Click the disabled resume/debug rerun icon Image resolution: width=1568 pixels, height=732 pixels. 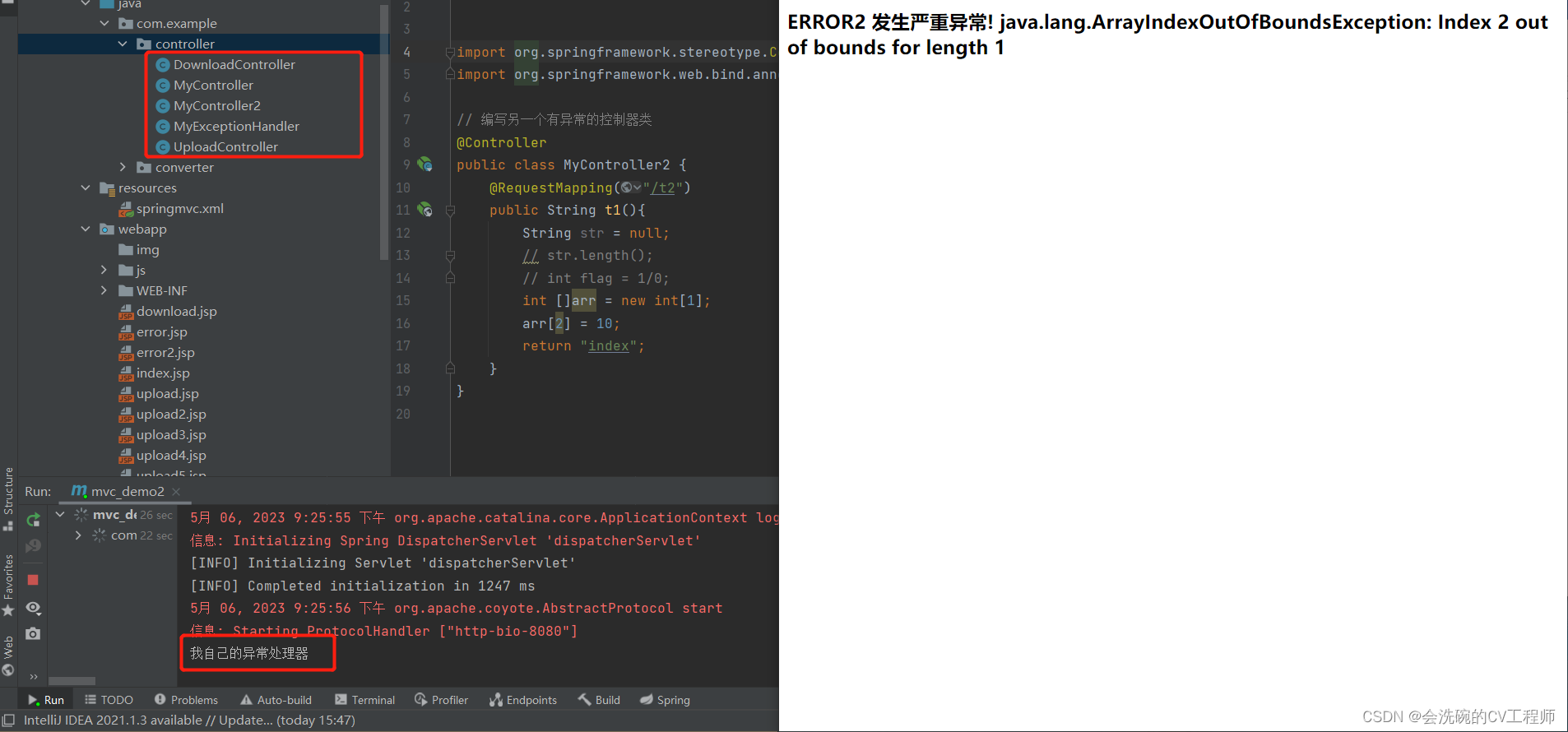click(x=33, y=546)
